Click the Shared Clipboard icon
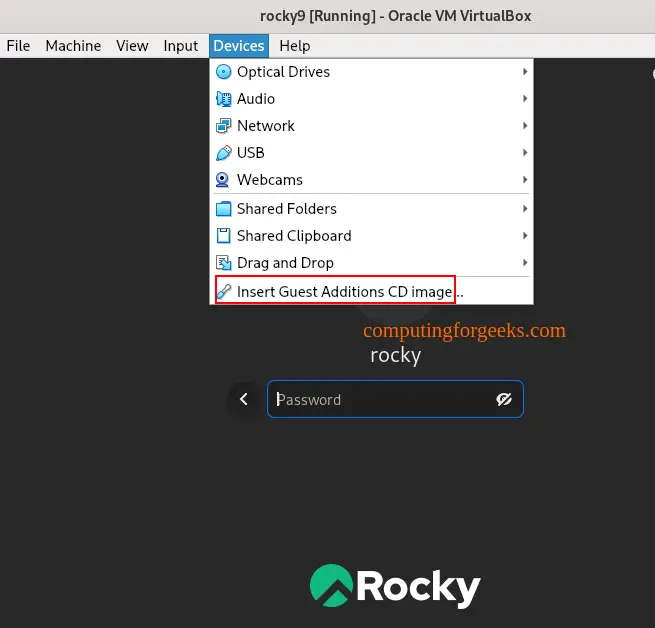This screenshot has height=628, width=655. click(x=223, y=236)
